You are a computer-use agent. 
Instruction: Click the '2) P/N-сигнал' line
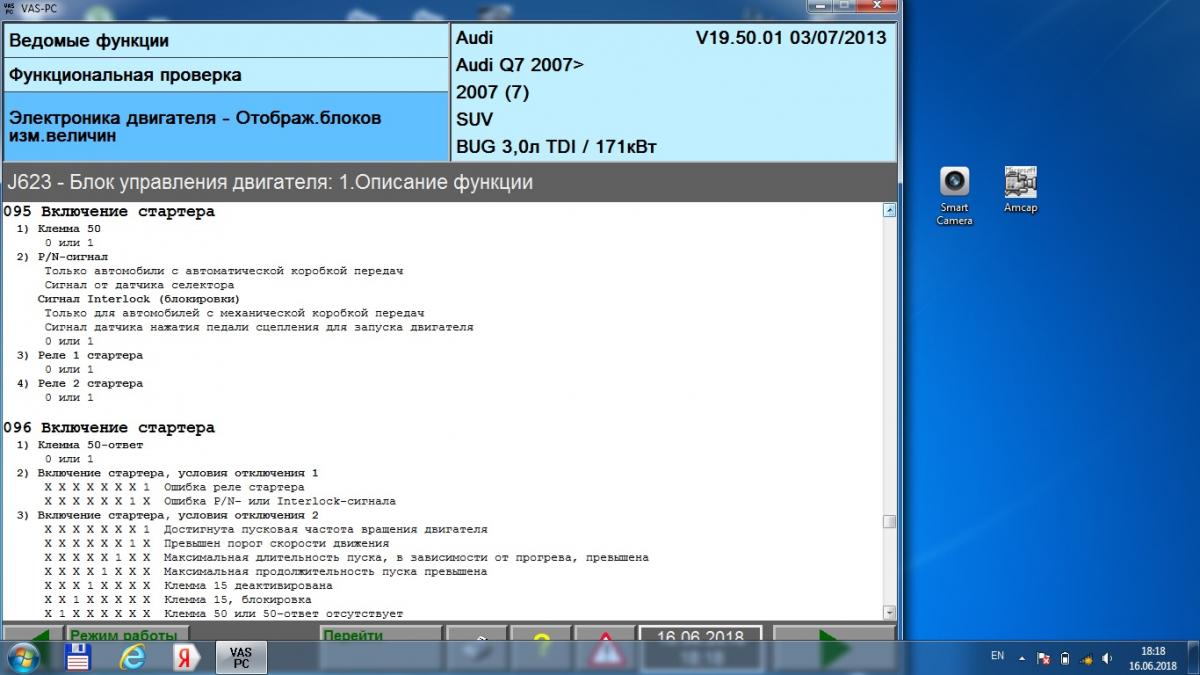pyautogui.click(x=62, y=257)
